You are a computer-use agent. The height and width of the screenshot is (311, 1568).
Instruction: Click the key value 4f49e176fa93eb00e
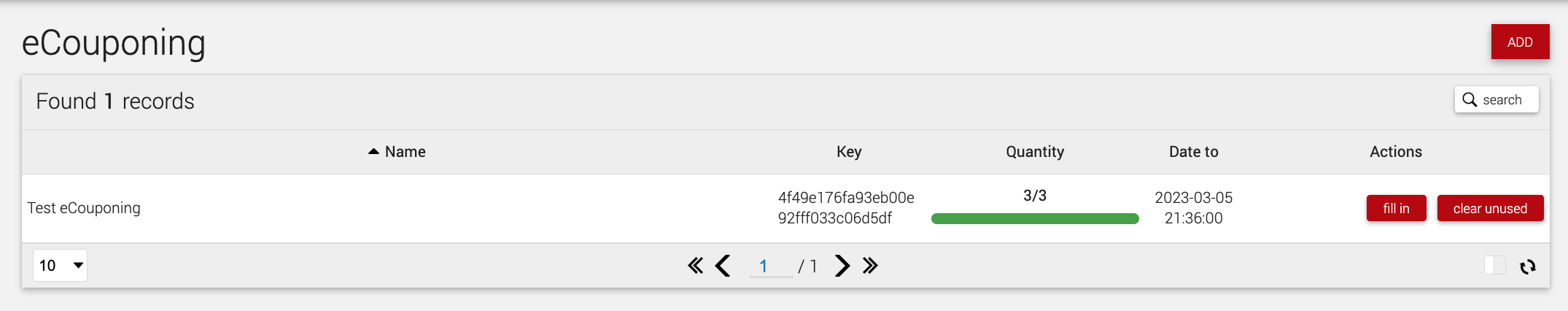(846, 198)
